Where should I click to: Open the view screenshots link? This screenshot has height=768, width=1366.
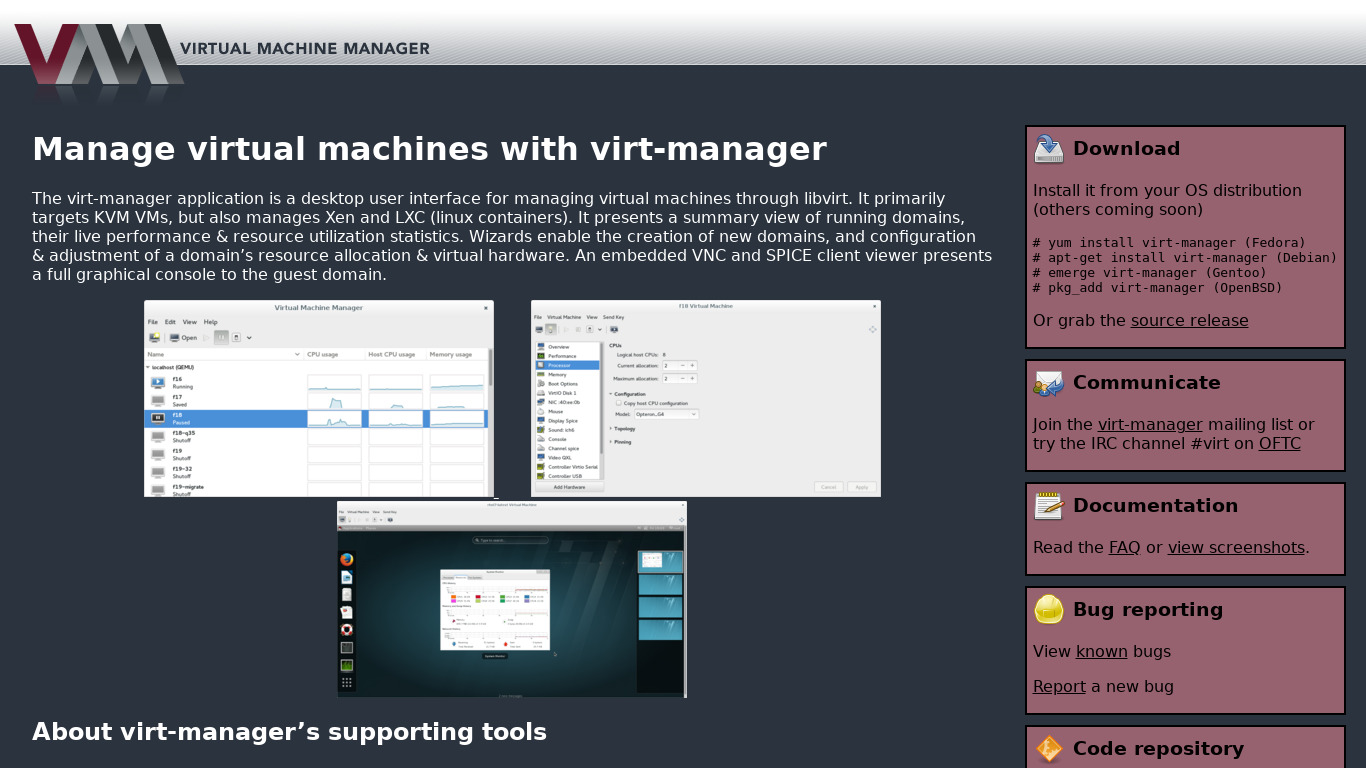1236,548
